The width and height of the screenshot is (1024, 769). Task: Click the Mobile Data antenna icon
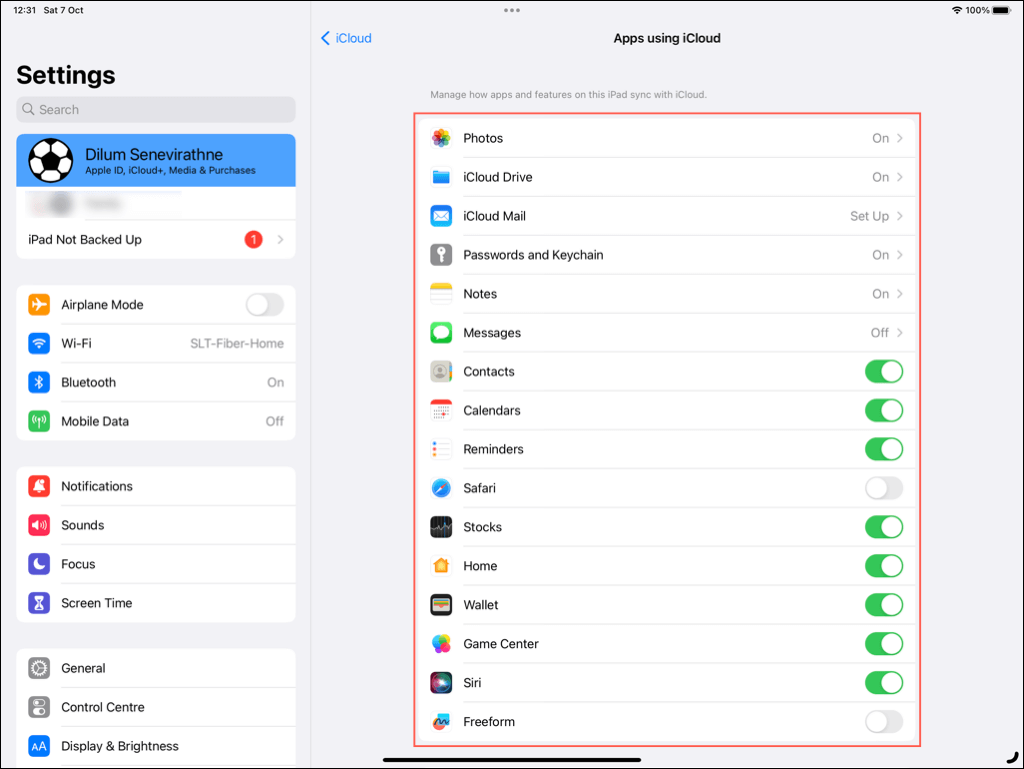click(x=39, y=422)
